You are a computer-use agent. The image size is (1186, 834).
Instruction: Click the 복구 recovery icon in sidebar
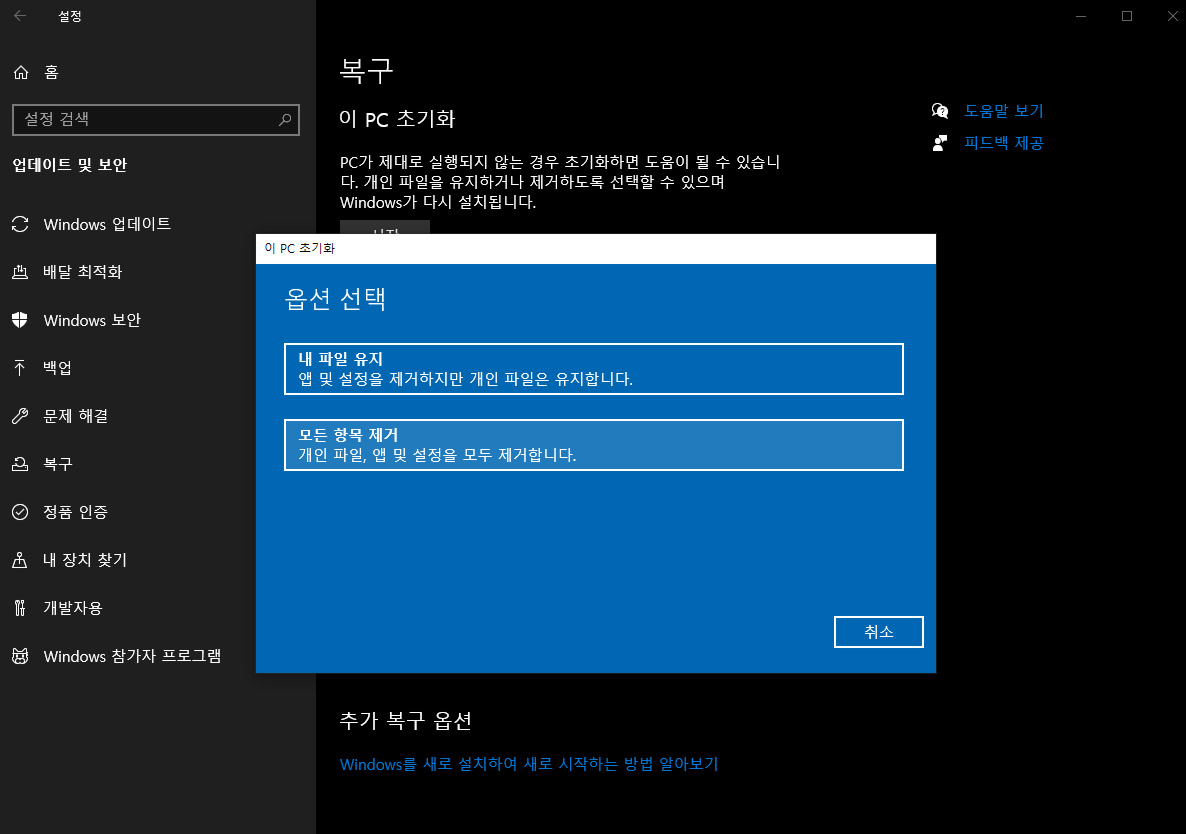tap(19, 464)
